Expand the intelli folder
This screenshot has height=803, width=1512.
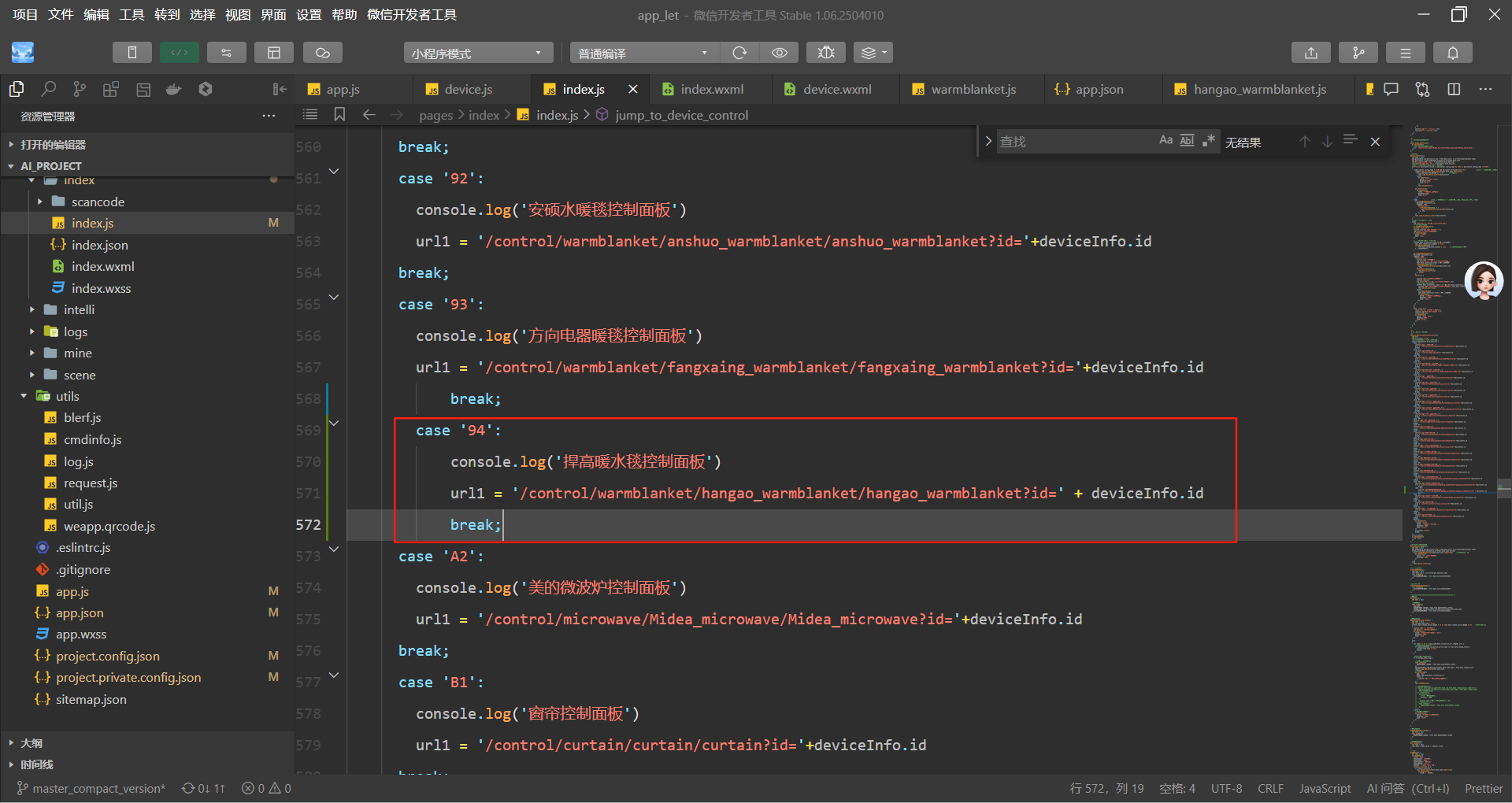(x=79, y=310)
